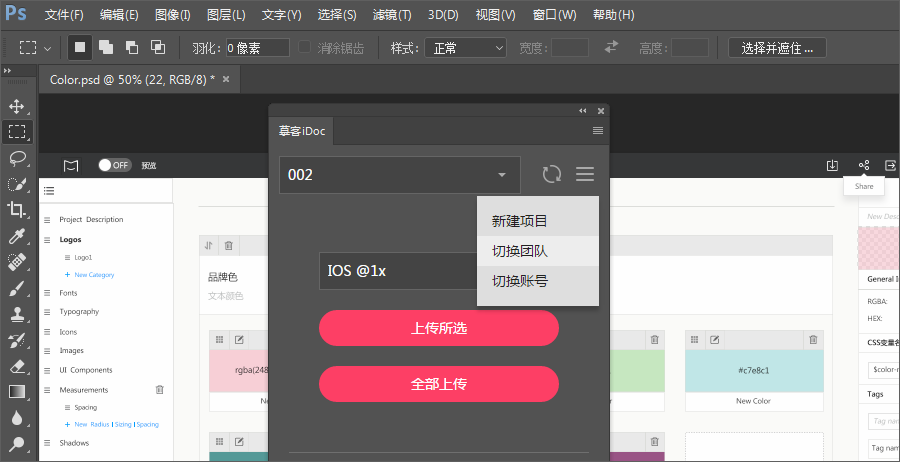Click the 全部上传 button
Viewport: 900px width, 462px height.
click(x=439, y=384)
